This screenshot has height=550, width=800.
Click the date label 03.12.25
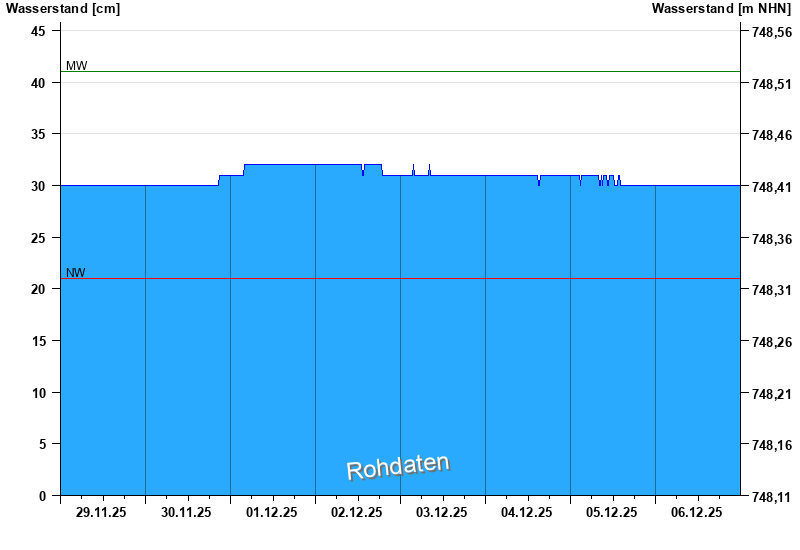(x=441, y=512)
